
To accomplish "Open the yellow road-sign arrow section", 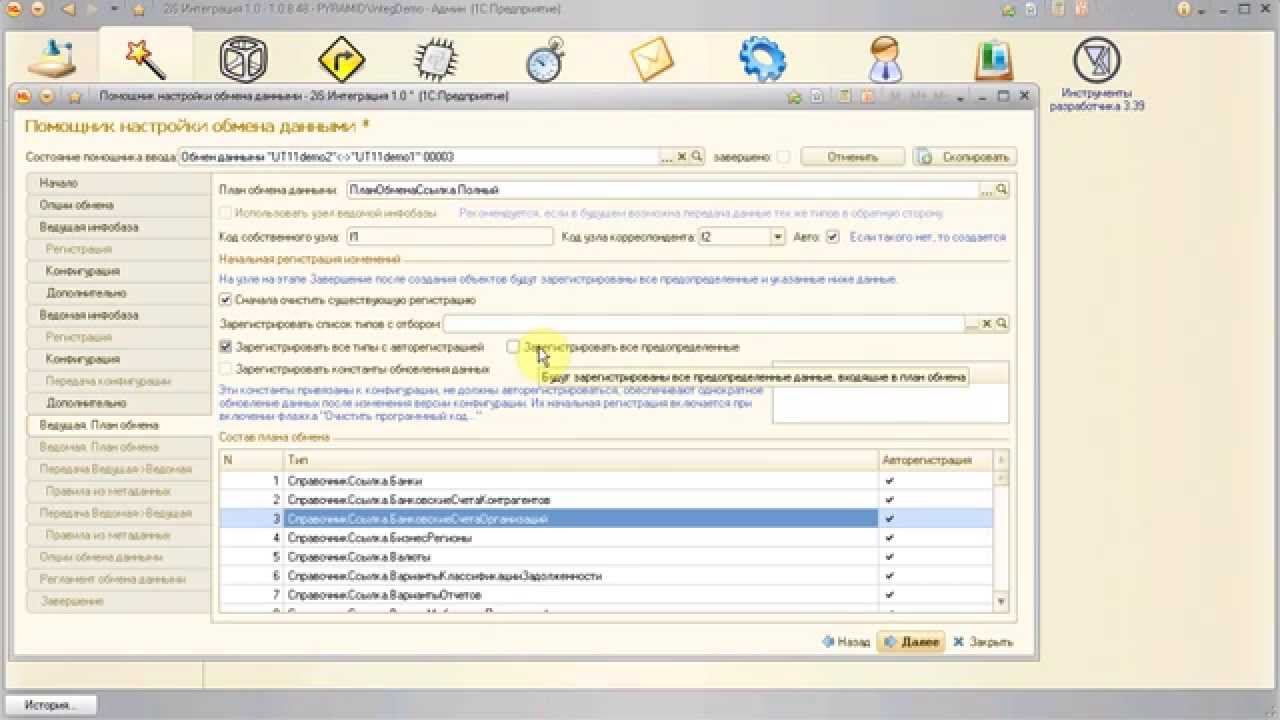I will click(342, 59).
